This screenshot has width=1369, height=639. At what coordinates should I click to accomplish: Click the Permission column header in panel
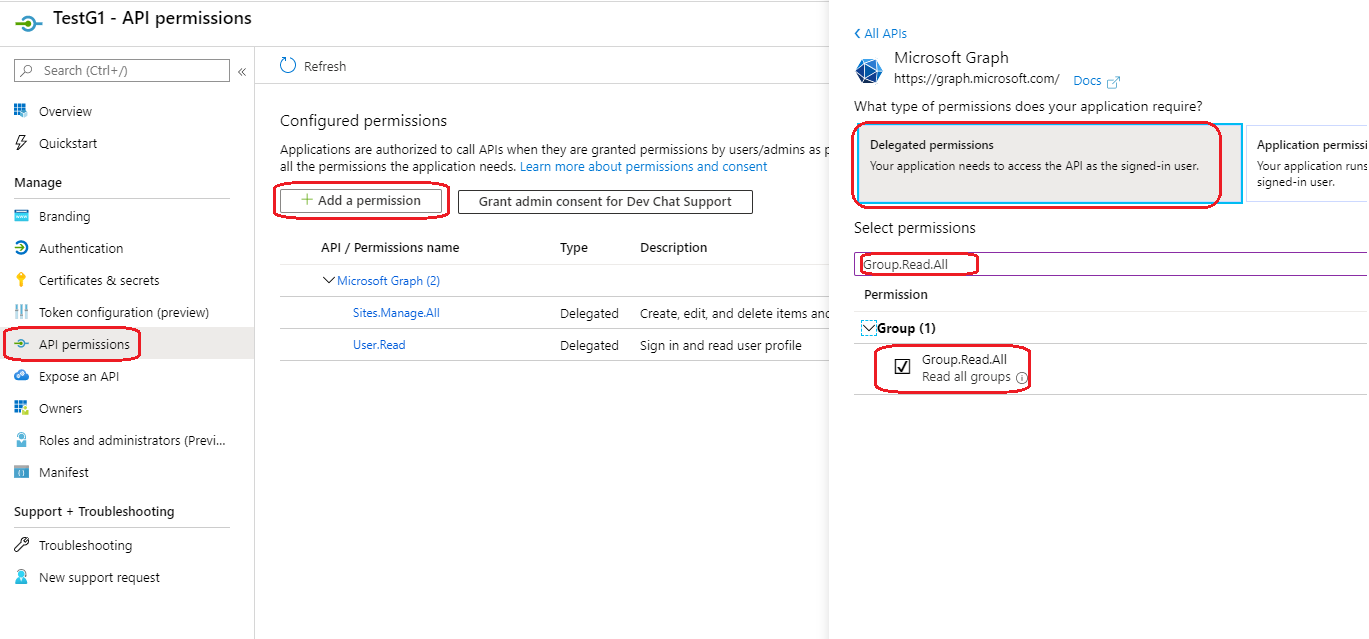pyautogui.click(x=896, y=295)
